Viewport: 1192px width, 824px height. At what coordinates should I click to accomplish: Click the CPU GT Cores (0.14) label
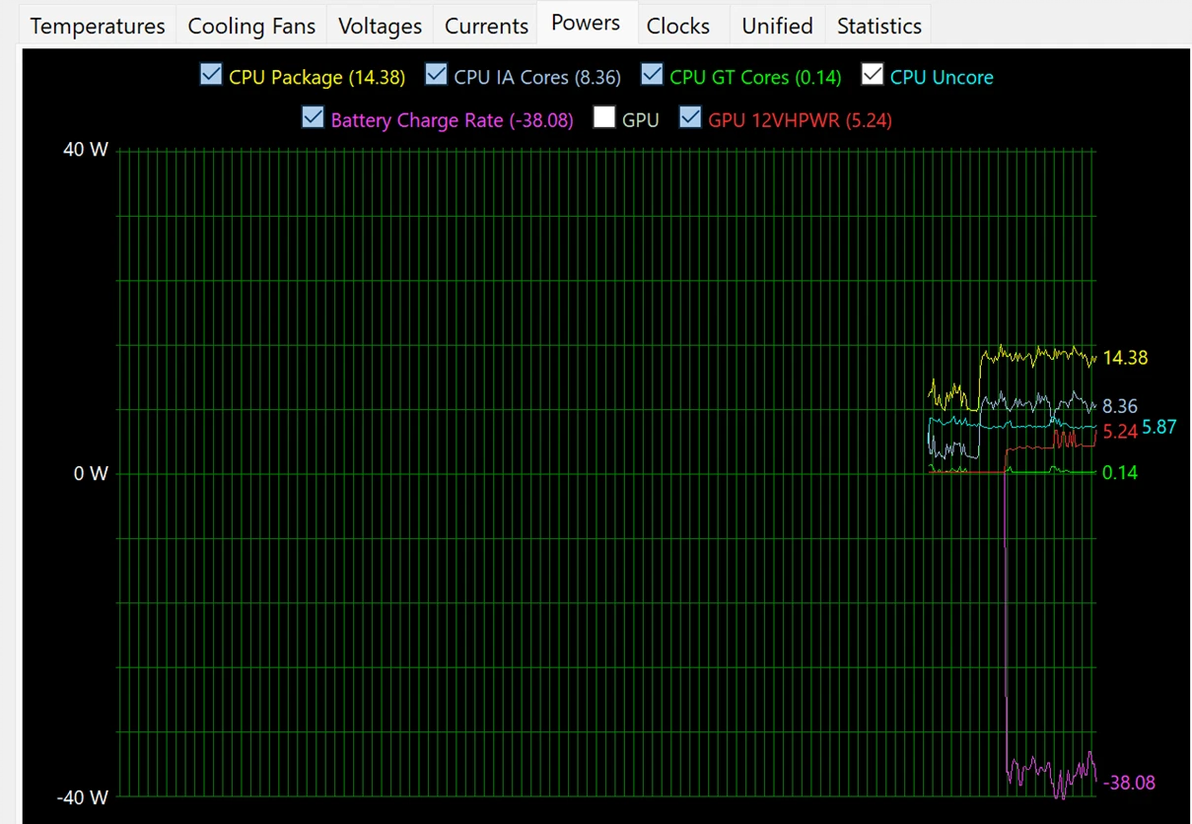pos(756,78)
